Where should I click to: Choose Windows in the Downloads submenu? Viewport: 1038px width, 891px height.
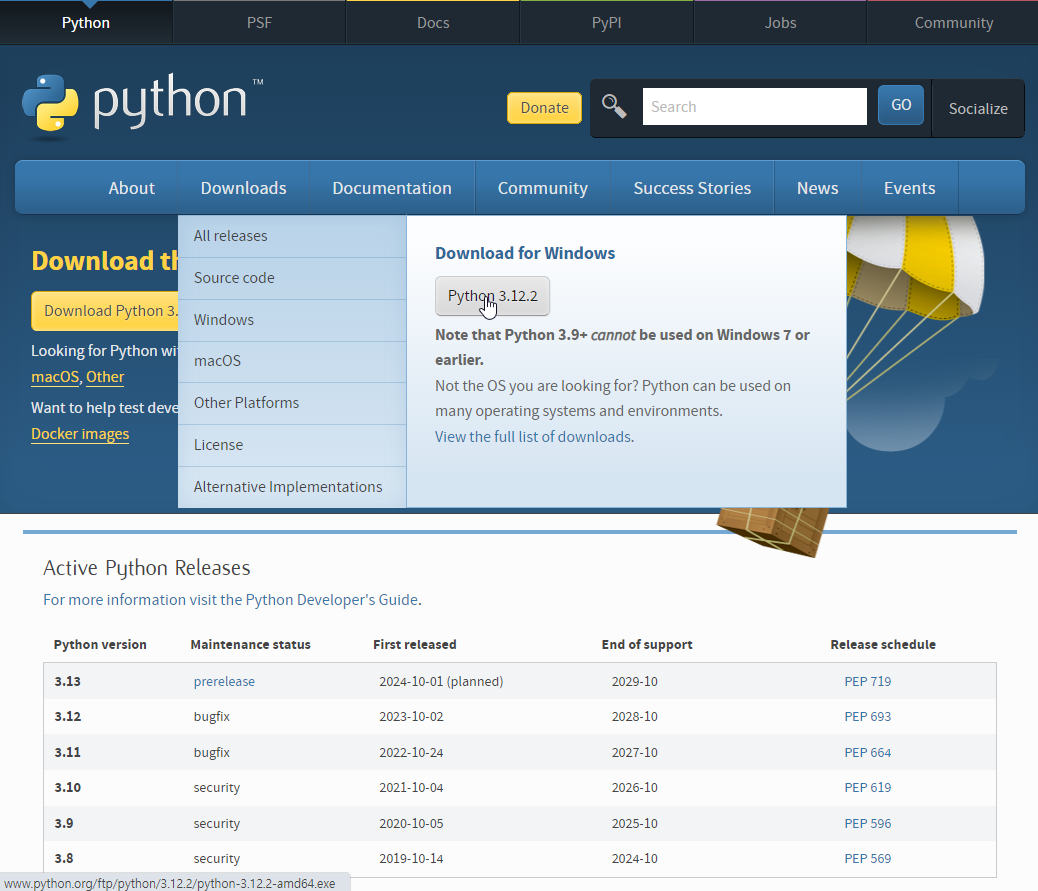[292, 320]
